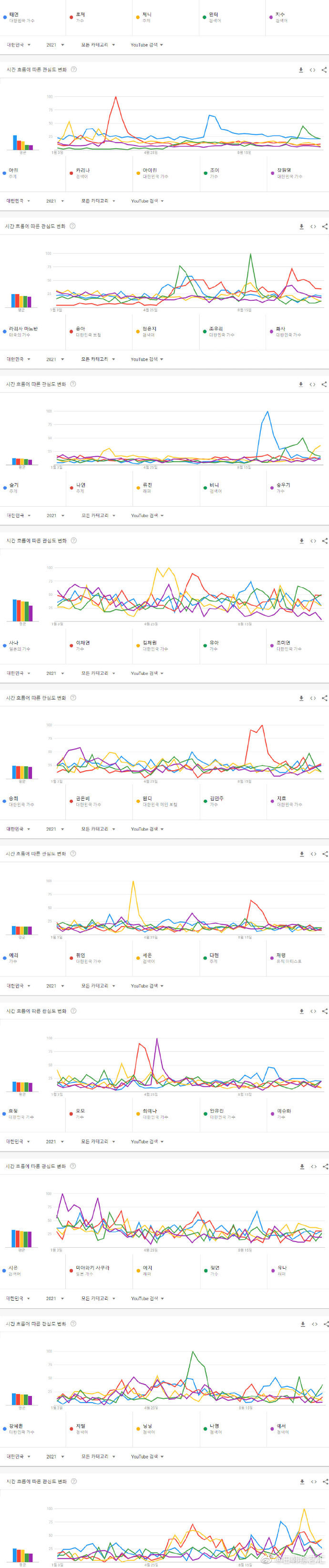This screenshot has width=329, height=1568.
Task: Open YouTube 검색 dropdown under 아린 terms
Action: pos(147,201)
